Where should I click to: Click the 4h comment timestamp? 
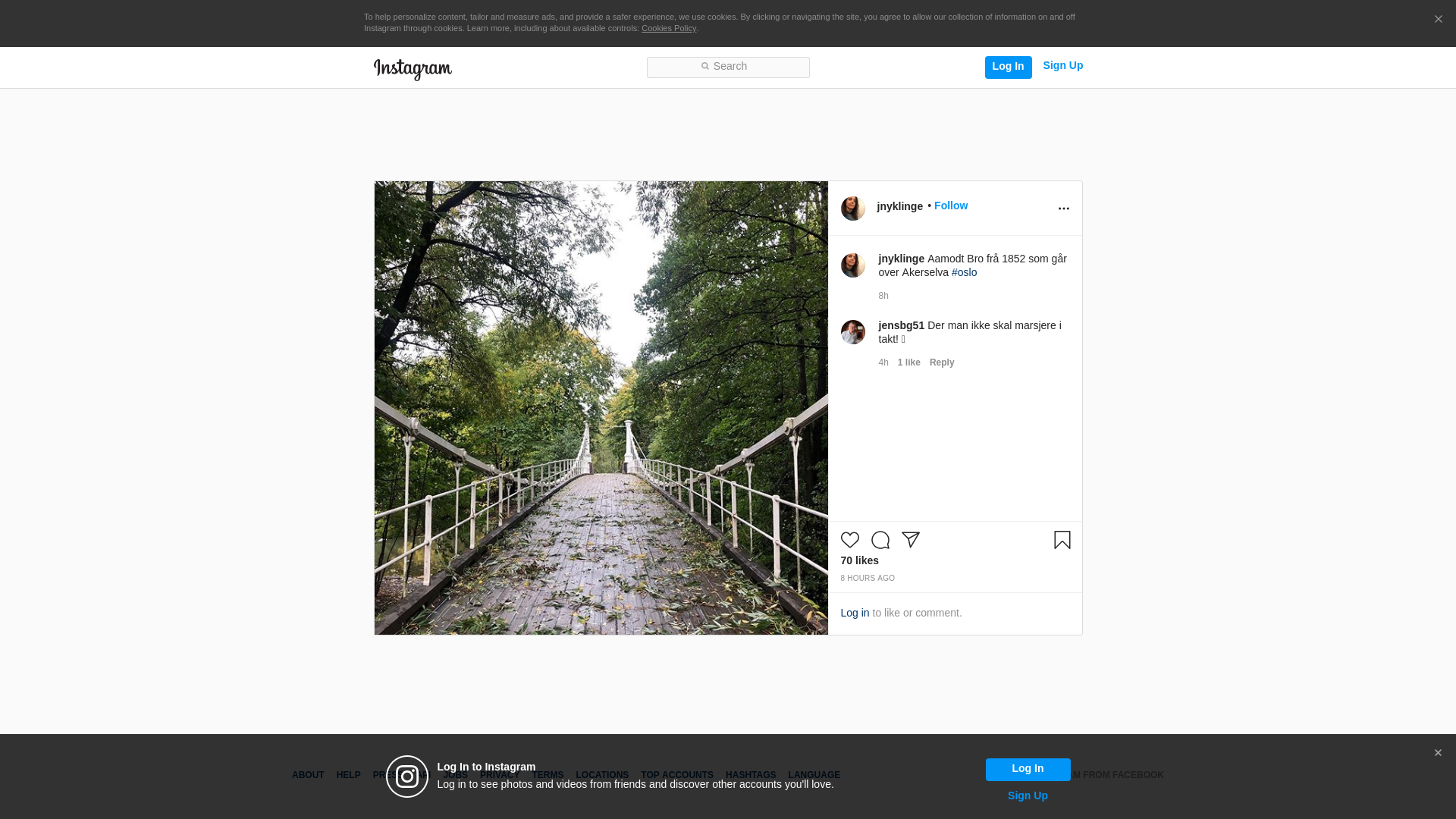click(883, 362)
